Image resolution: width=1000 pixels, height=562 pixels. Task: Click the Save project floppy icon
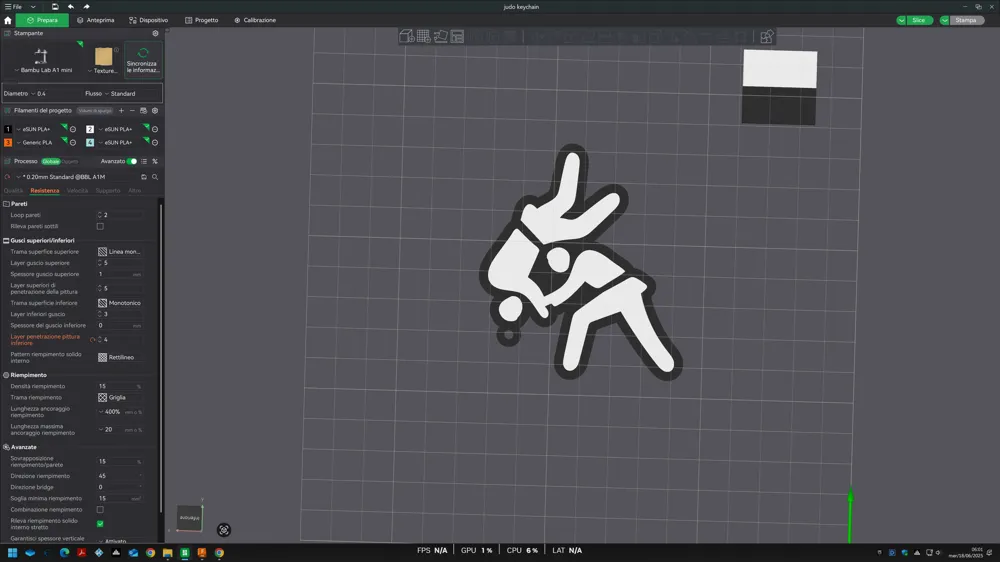coord(55,6)
